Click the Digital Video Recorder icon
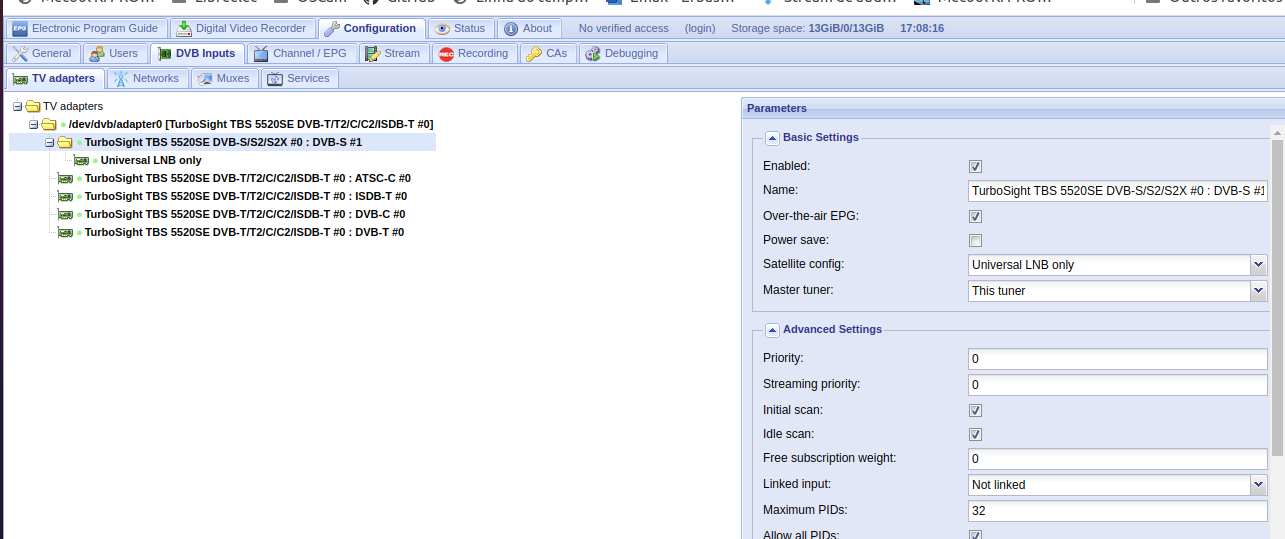 coord(184,29)
